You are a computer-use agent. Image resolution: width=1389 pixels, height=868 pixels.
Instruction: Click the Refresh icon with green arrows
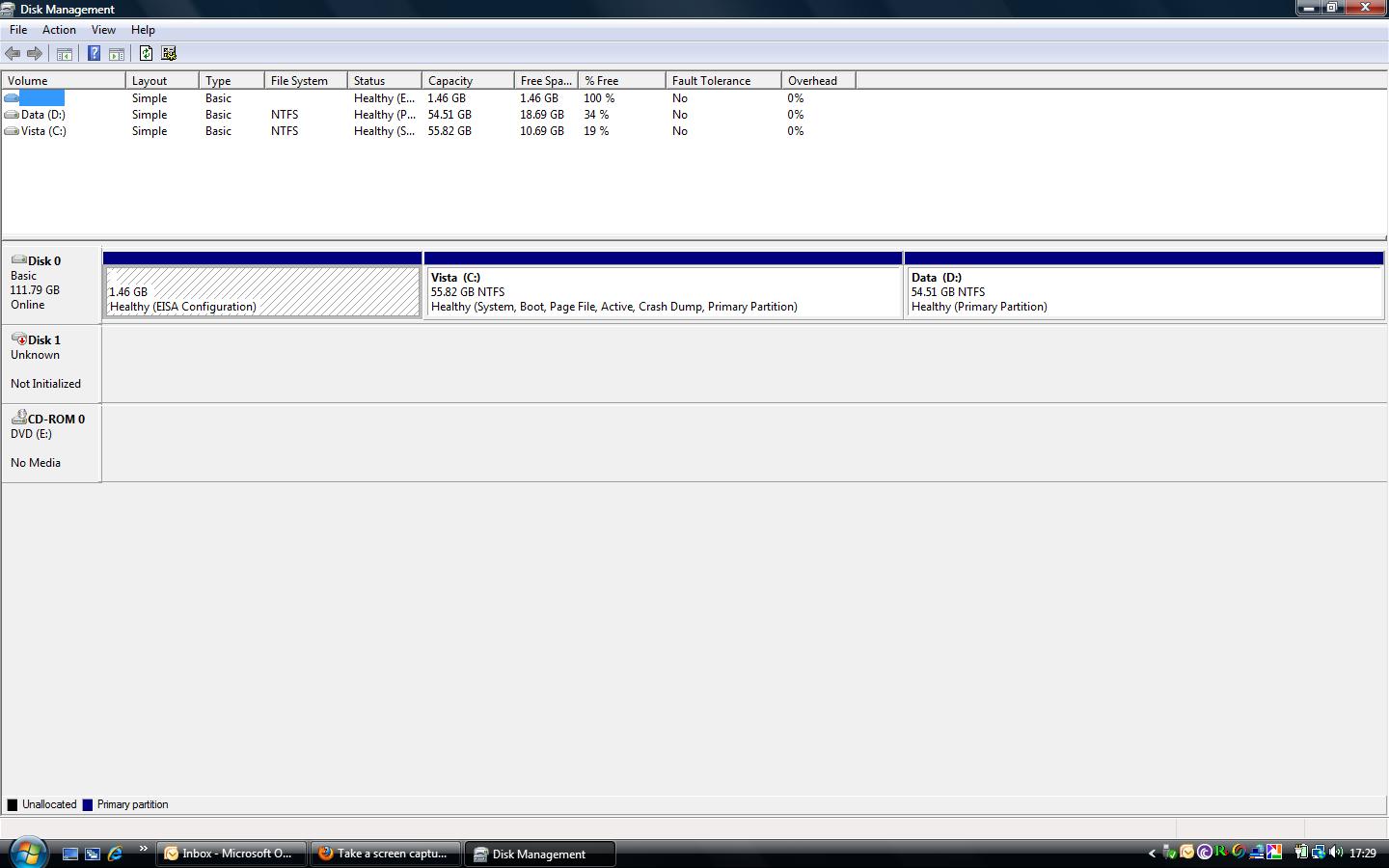(146, 54)
